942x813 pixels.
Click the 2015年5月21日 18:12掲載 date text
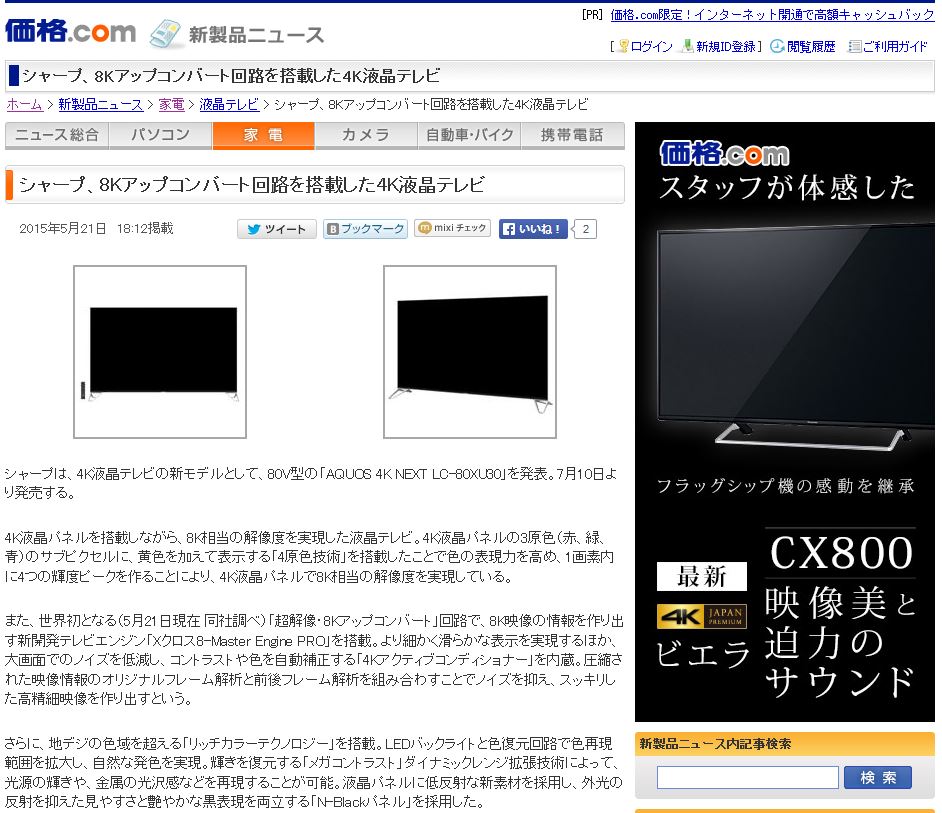tap(96, 228)
